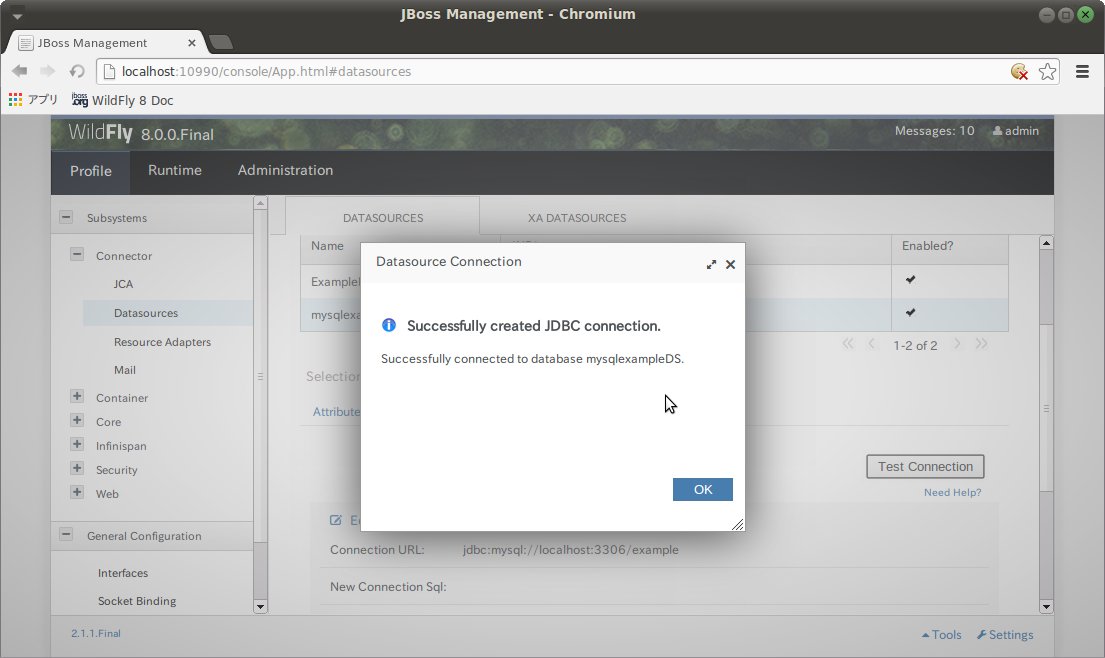The height and width of the screenshot is (658, 1105).
Task: Open Mail subsystem in sidebar
Action: 125,370
